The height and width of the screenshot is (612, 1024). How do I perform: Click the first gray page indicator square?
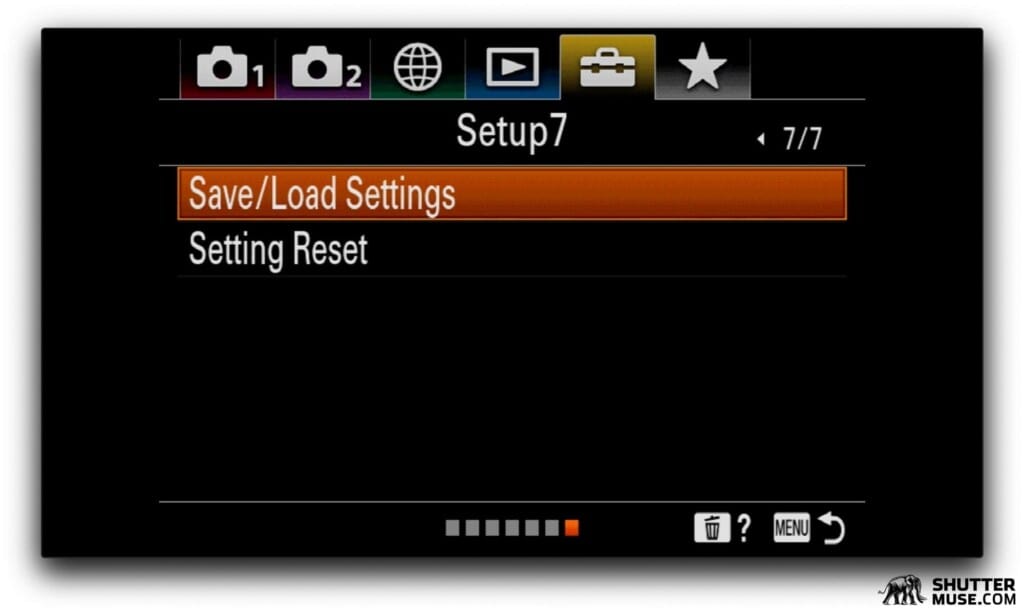pyautogui.click(x=453, y=528)
